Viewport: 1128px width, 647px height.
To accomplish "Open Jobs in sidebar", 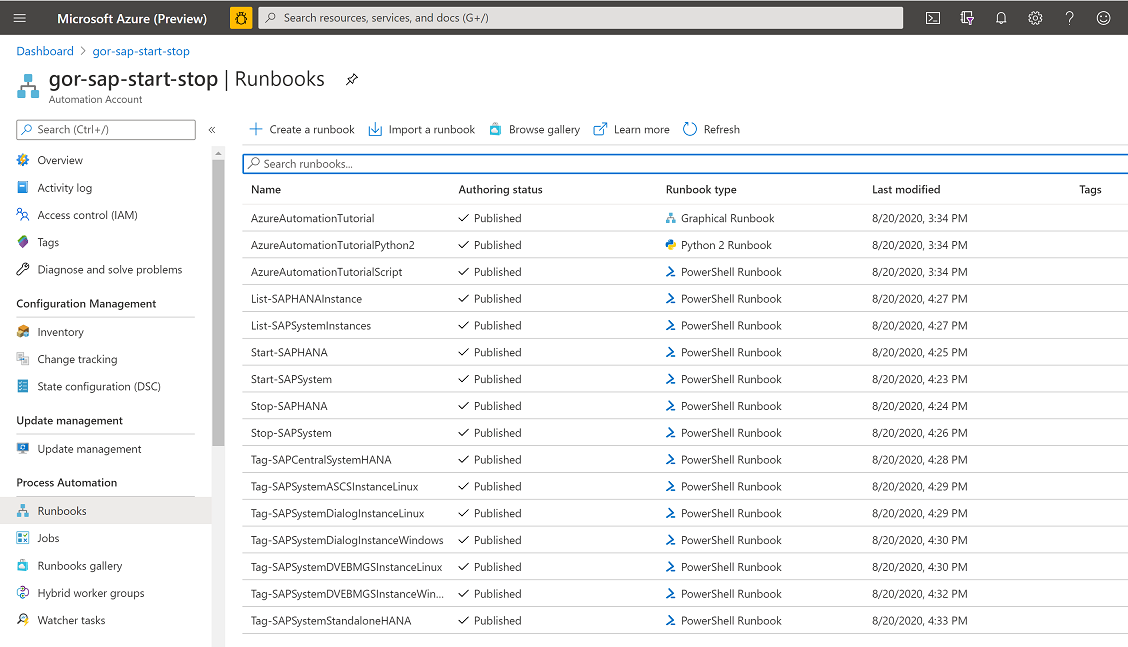I will [x=48, y=538].
